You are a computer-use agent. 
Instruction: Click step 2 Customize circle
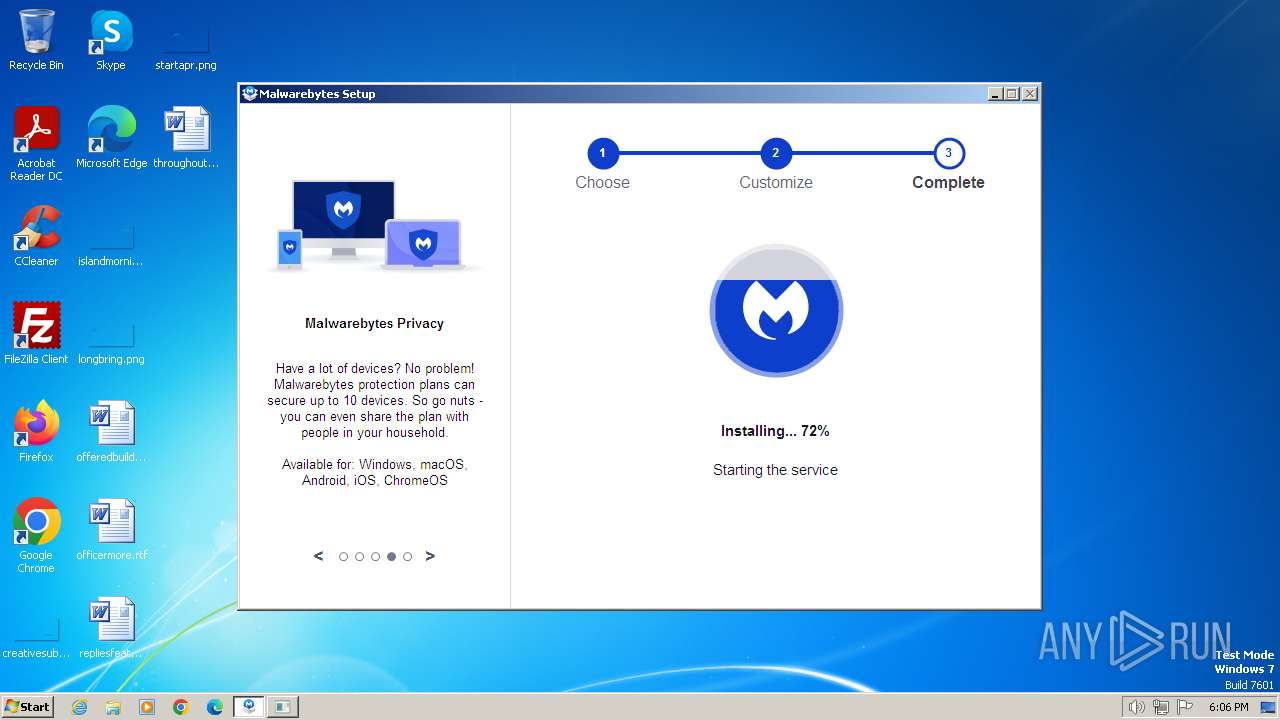pos(776,153)
